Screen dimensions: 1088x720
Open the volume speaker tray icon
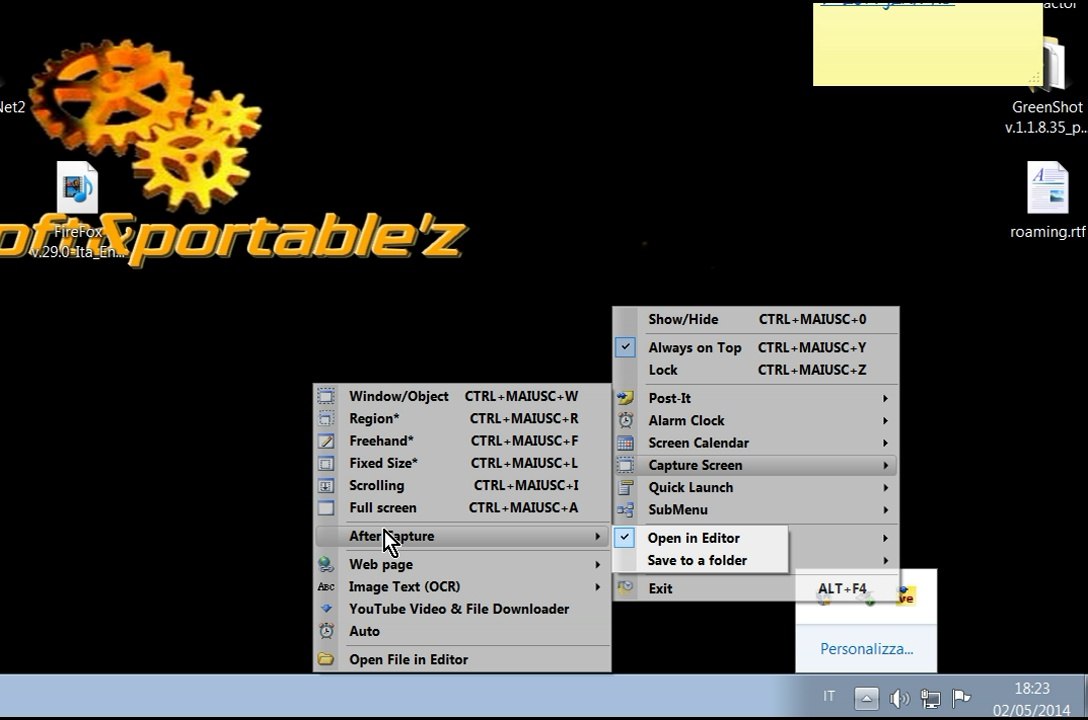coord(899,698)
